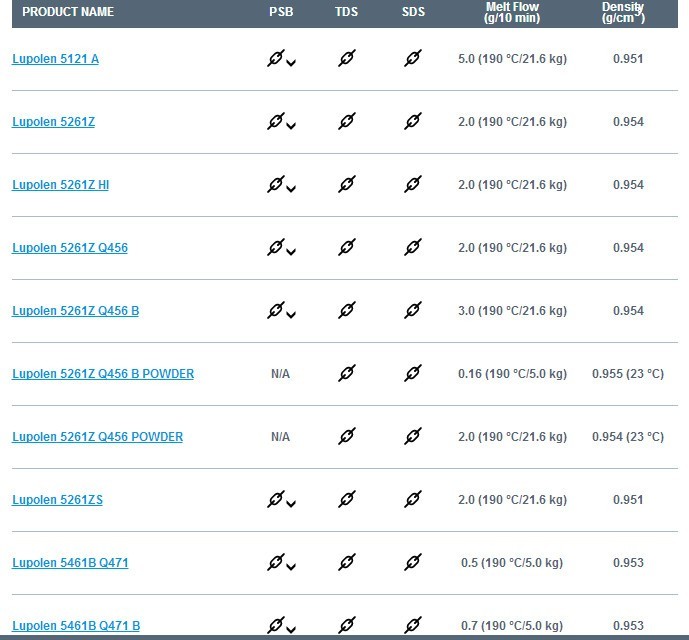Open TDS link icon for Lupolen 5261Z Q456 row

[x=347, y=247]
